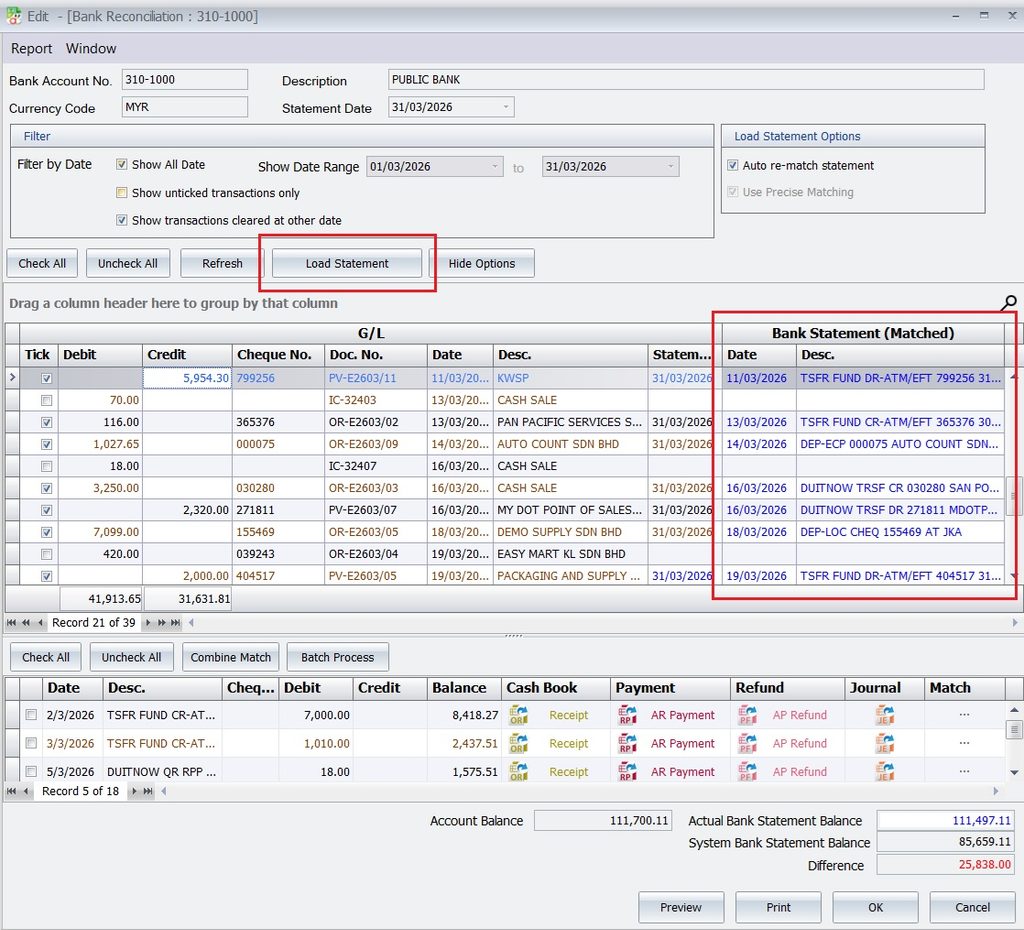1024x930 pixels.
Task: Click AR Payment icon in 5/3/2026 row
Action: pos(628,771)
